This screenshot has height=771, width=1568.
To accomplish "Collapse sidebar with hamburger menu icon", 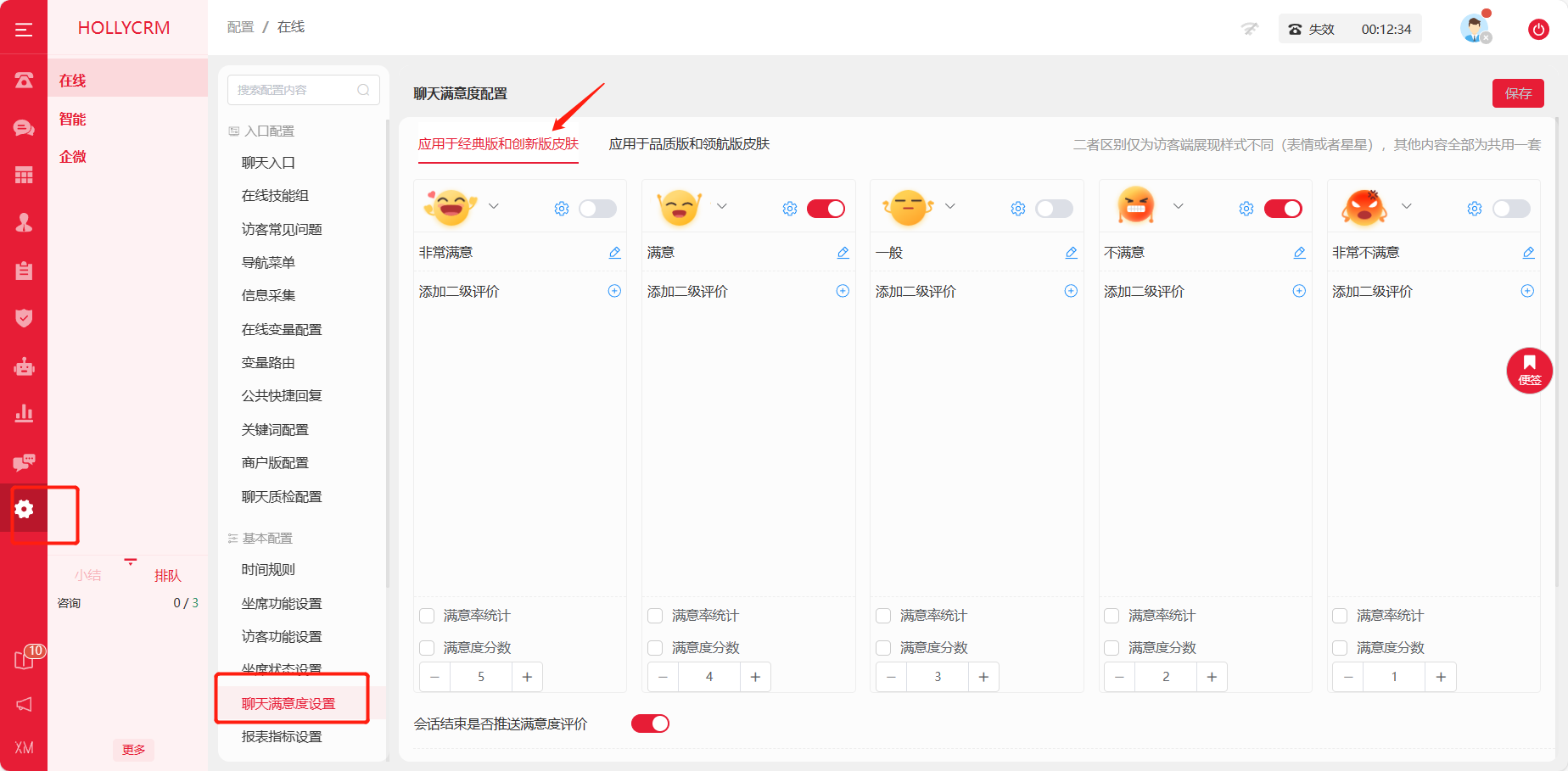I will click(24, 30).
